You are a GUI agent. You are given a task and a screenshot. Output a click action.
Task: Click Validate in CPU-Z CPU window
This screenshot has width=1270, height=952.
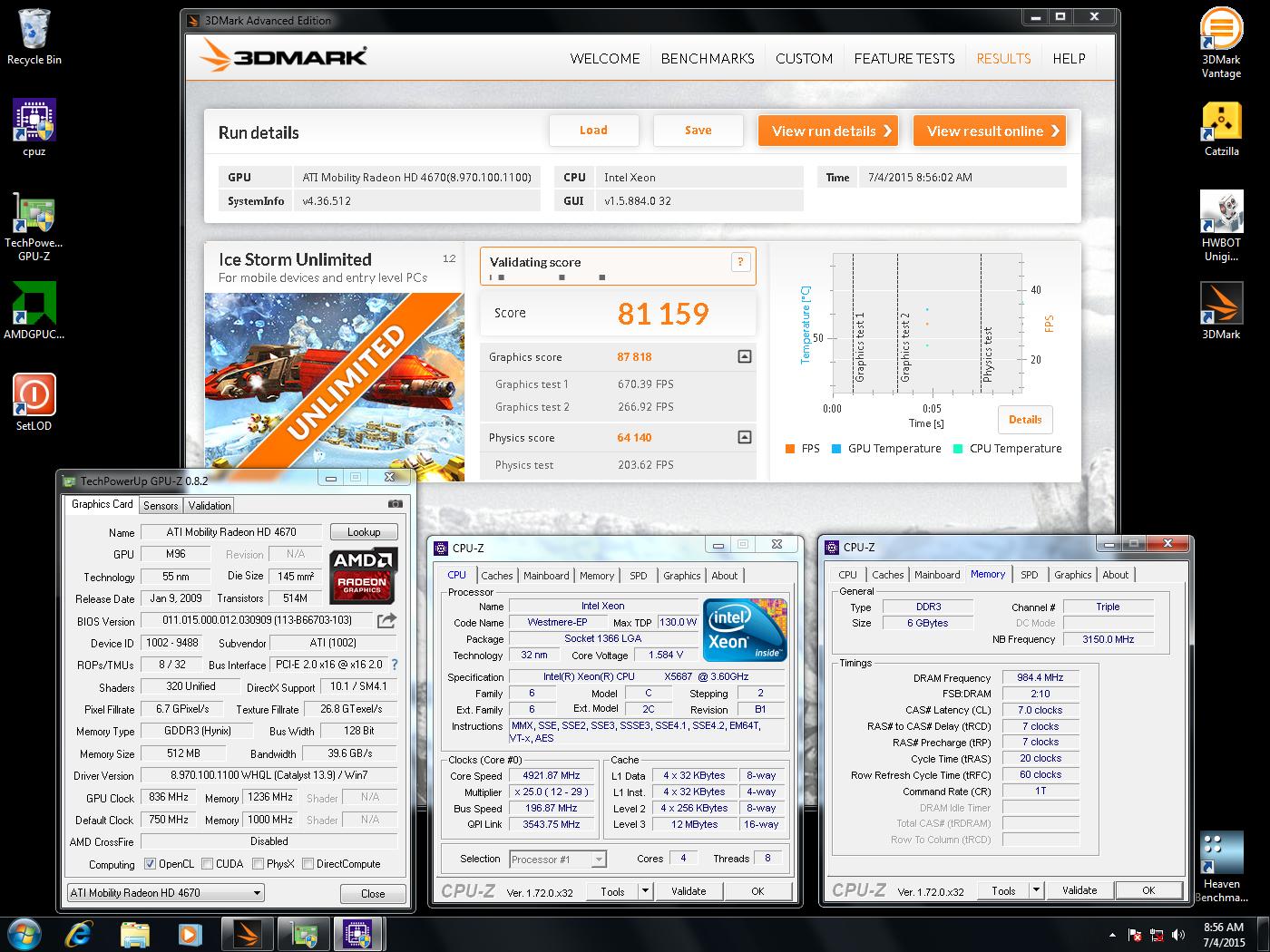click(x=689, y=891)
